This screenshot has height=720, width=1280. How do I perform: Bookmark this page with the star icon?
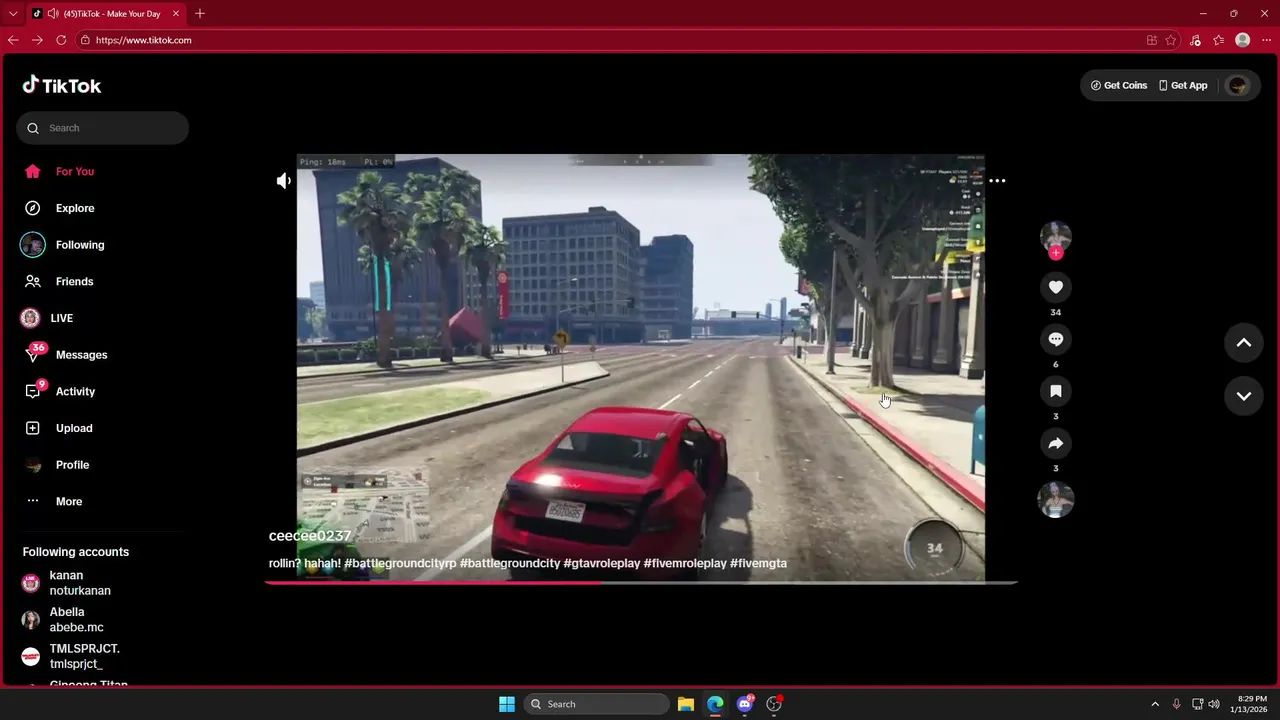click(x=1171, y=40)
